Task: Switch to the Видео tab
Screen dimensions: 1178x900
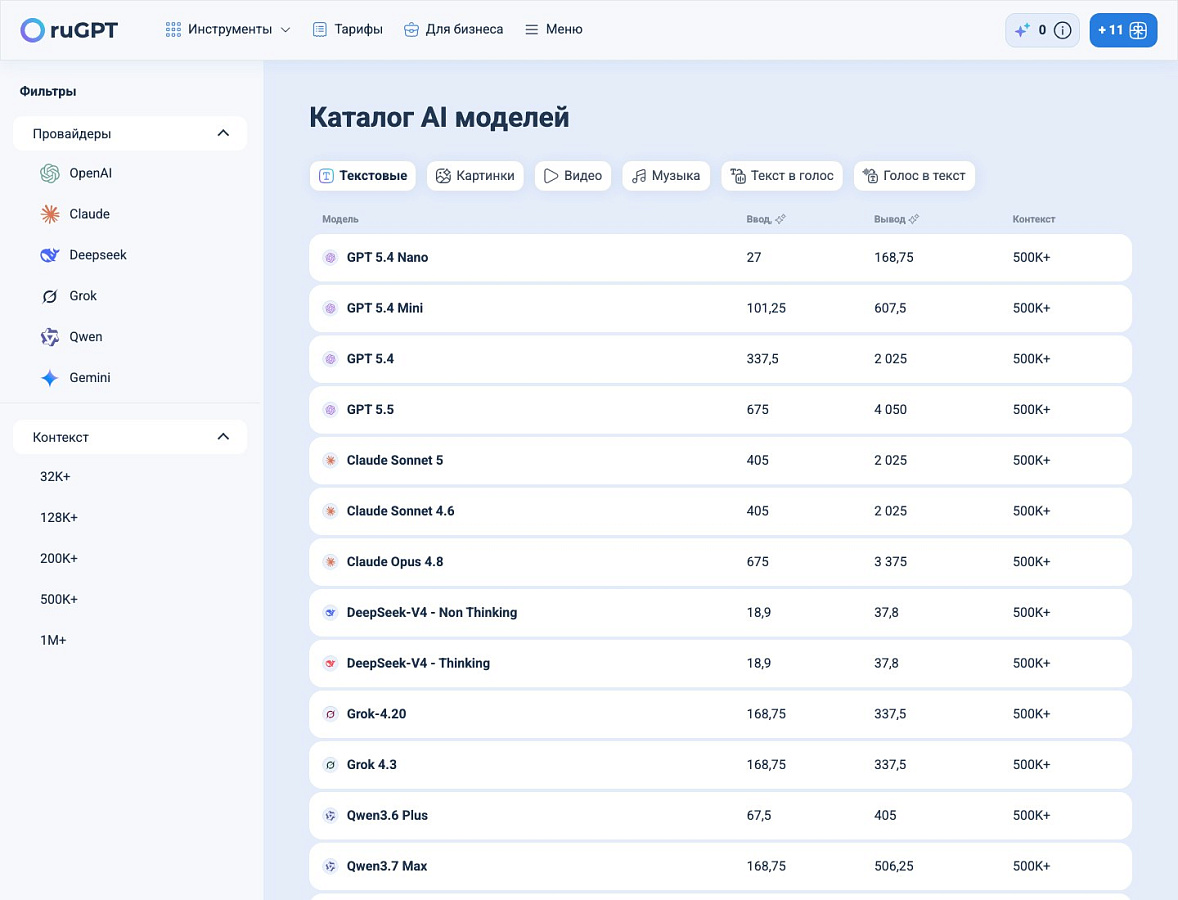Action: [x=573, y=176]
